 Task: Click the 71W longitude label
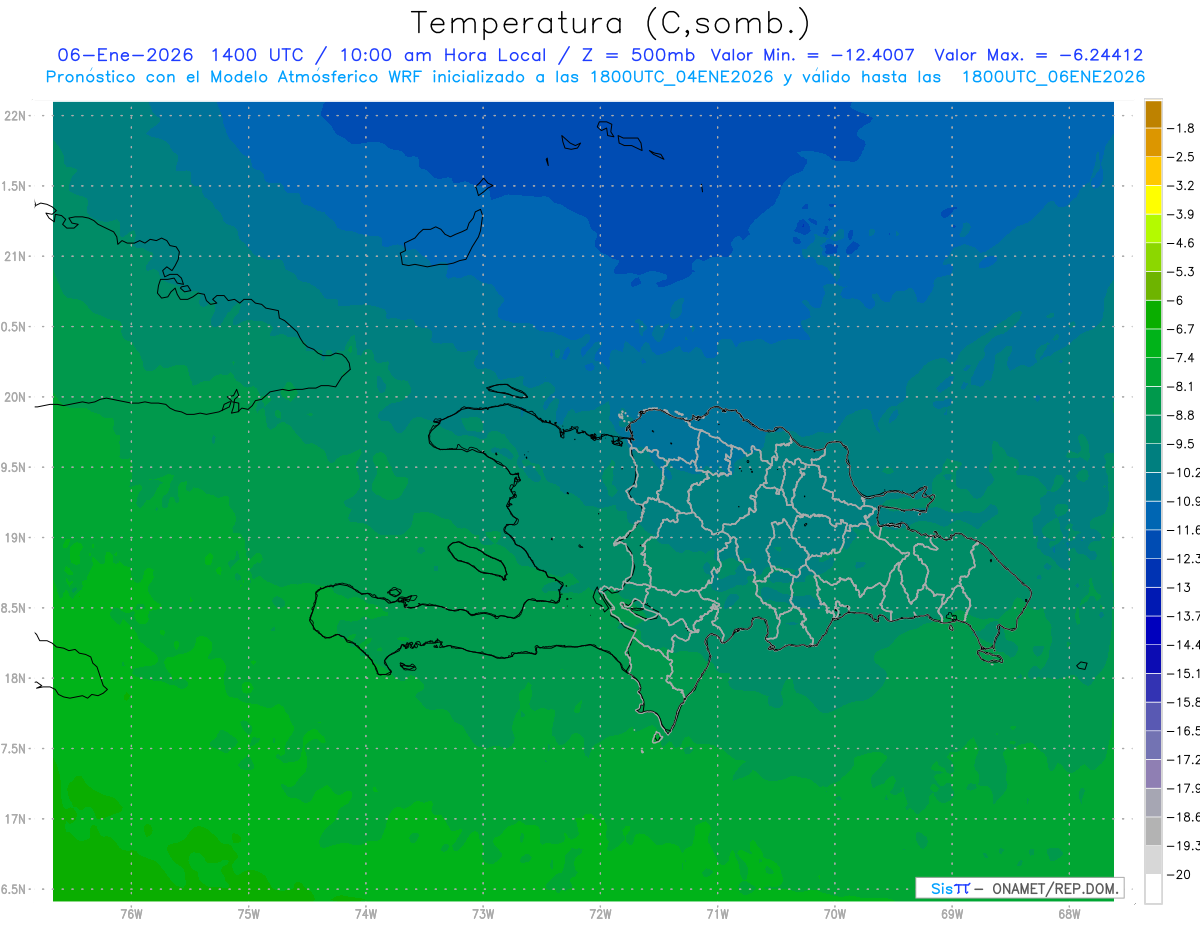[717, 914]
